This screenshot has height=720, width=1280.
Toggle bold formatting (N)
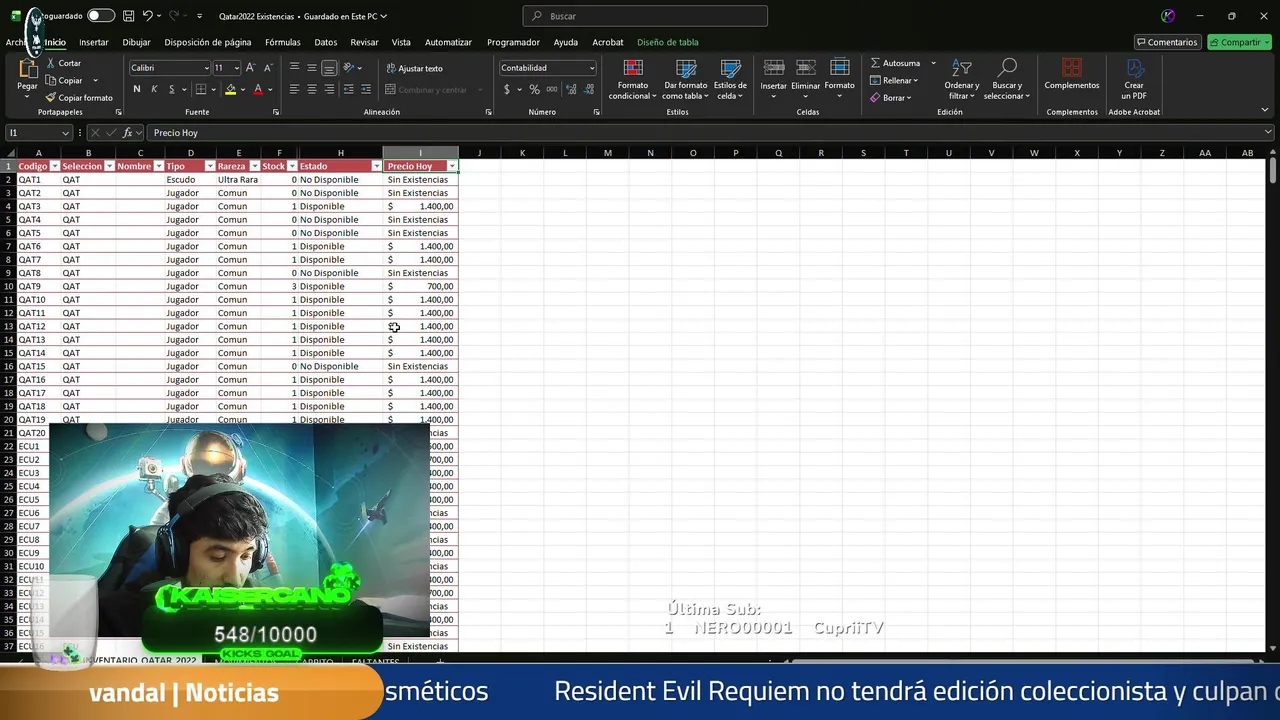point(137,89)
